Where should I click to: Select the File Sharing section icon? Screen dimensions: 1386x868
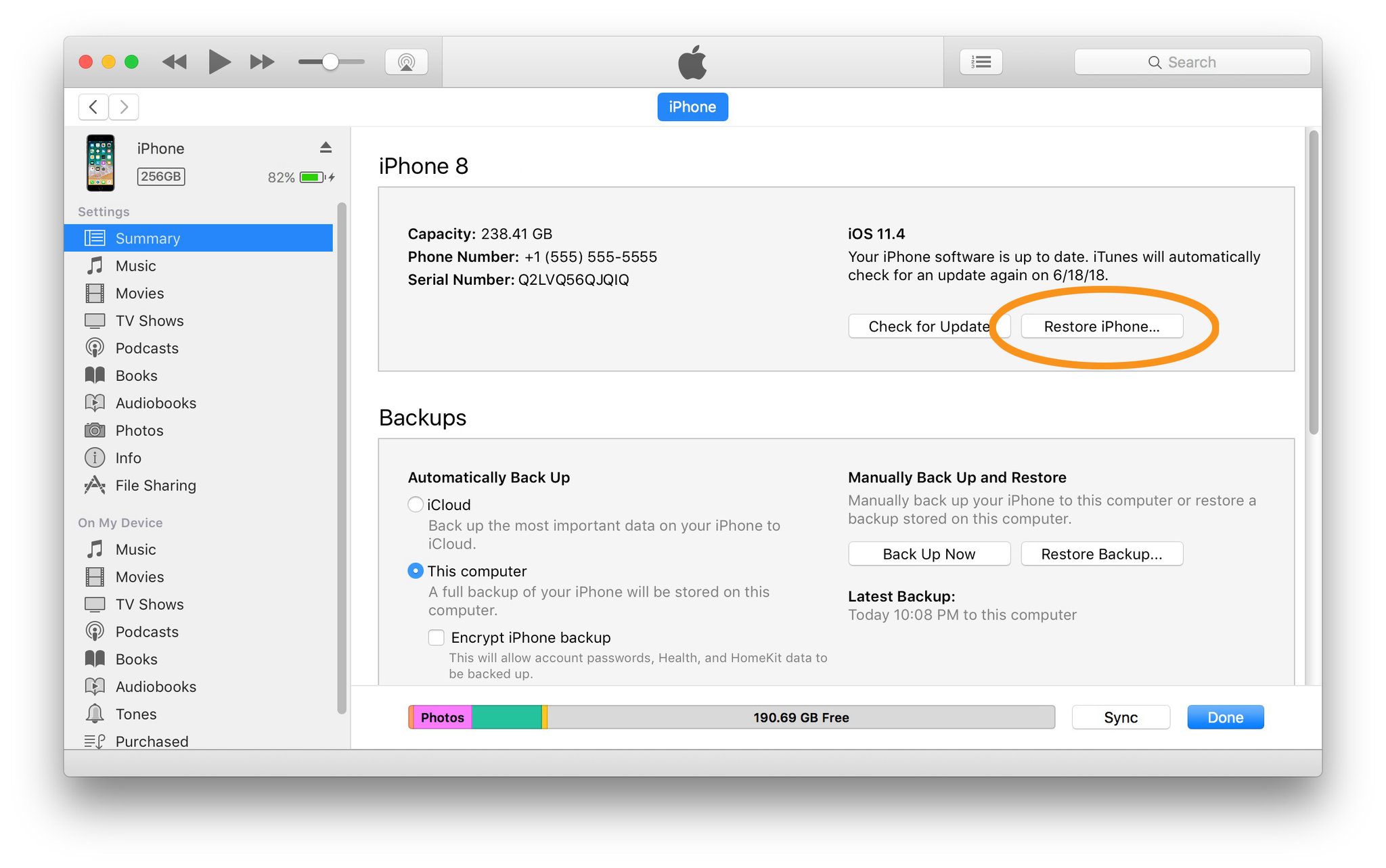[99, 486]
